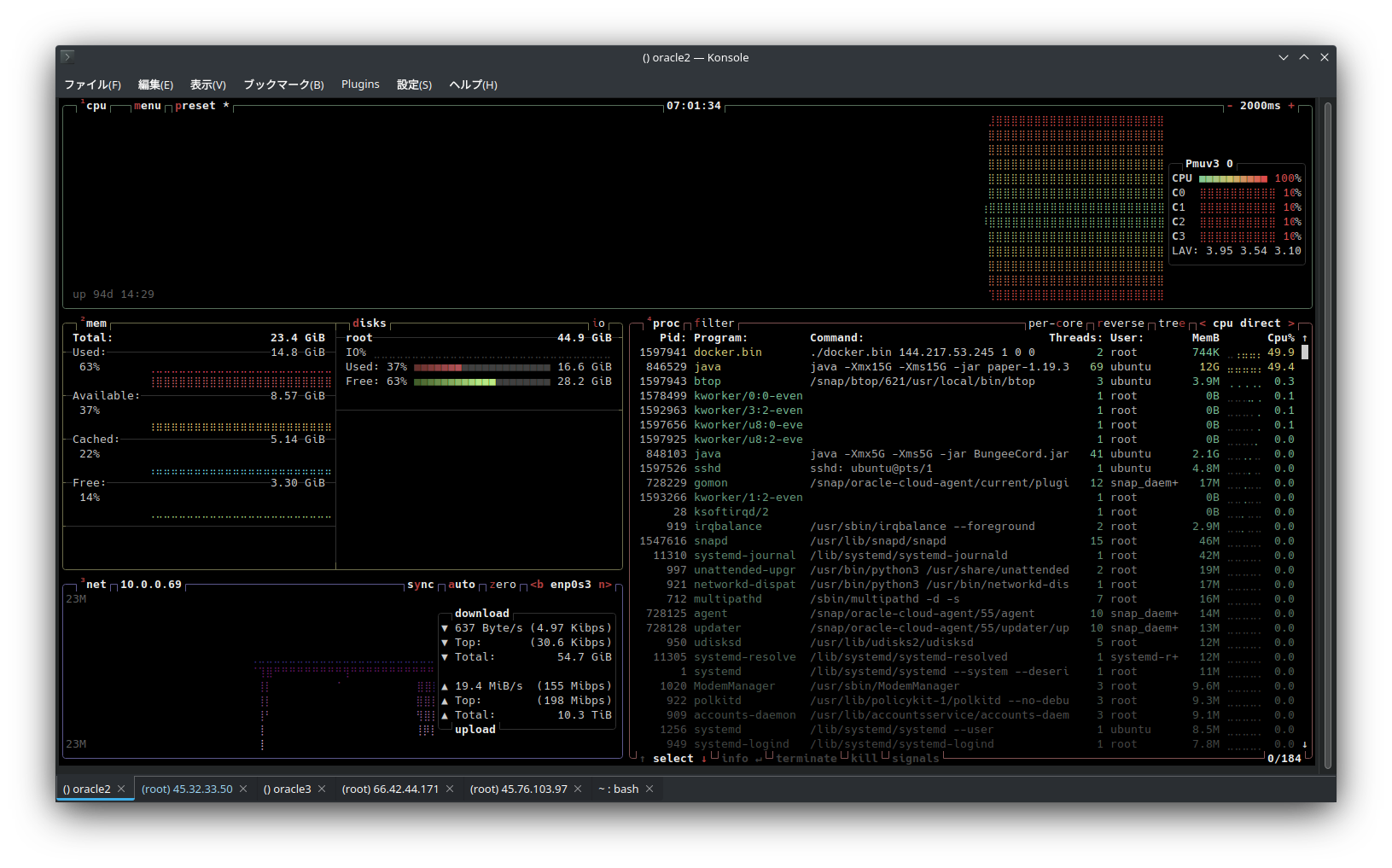Close the oracle3 tab with its X
Viewport: 1392px width, 868px height.
[x=322, y=789]
